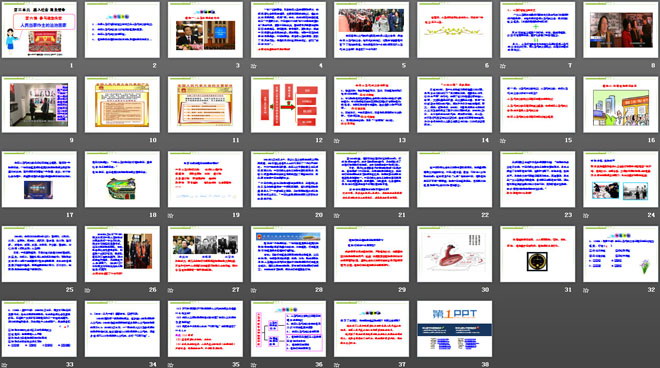This screenshot has height=368, width=660.
Task: Click the animation star icon under slide 26
Action: [87, 290]
